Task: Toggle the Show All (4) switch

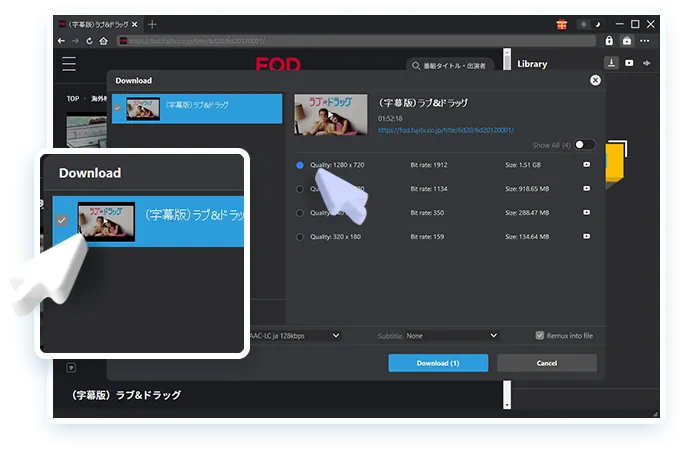Action: click(584, 144)
